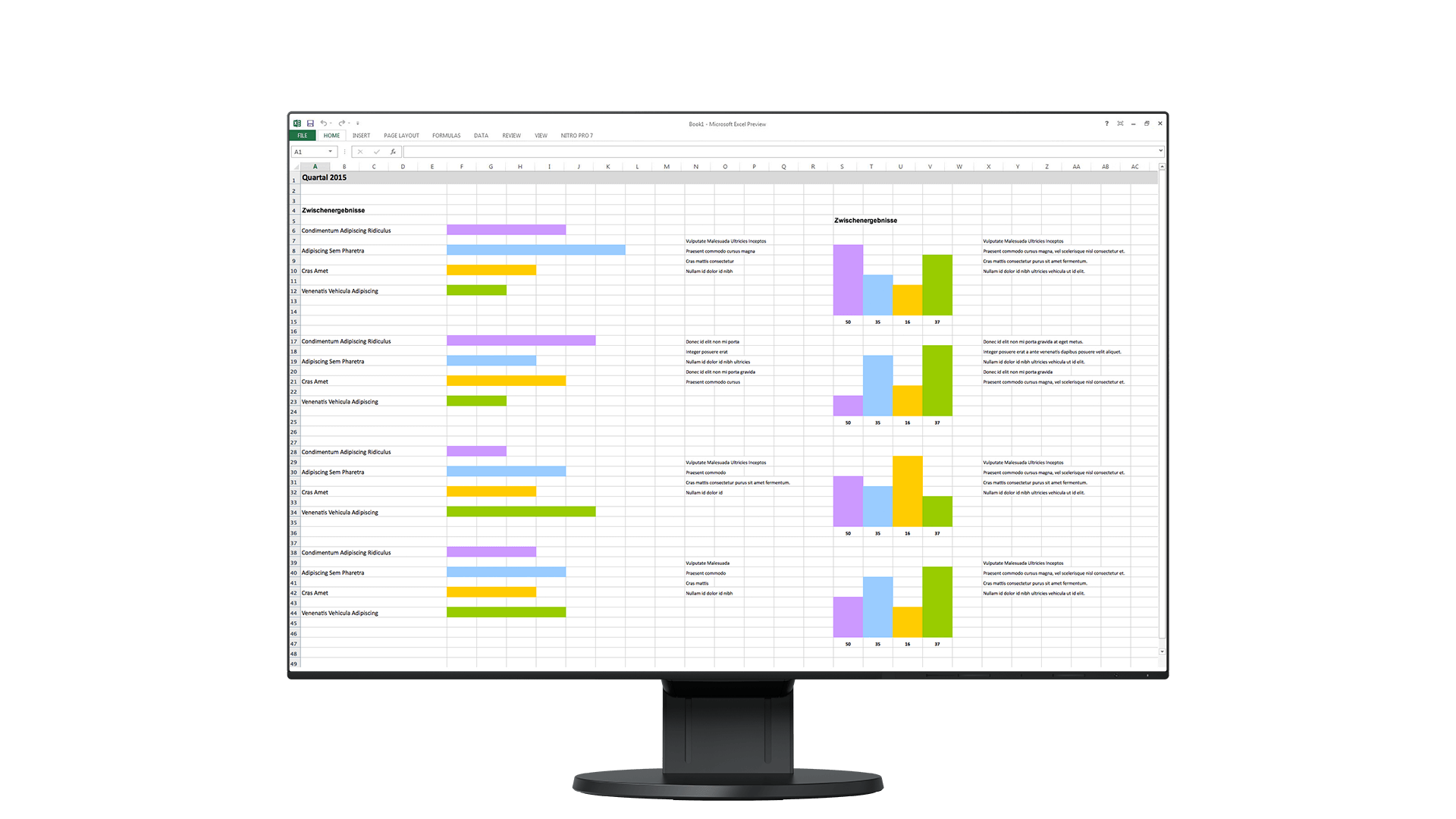This screenshot has width=1456, height=819.
Task: Open the FILE tab
Action: [303, 136]
